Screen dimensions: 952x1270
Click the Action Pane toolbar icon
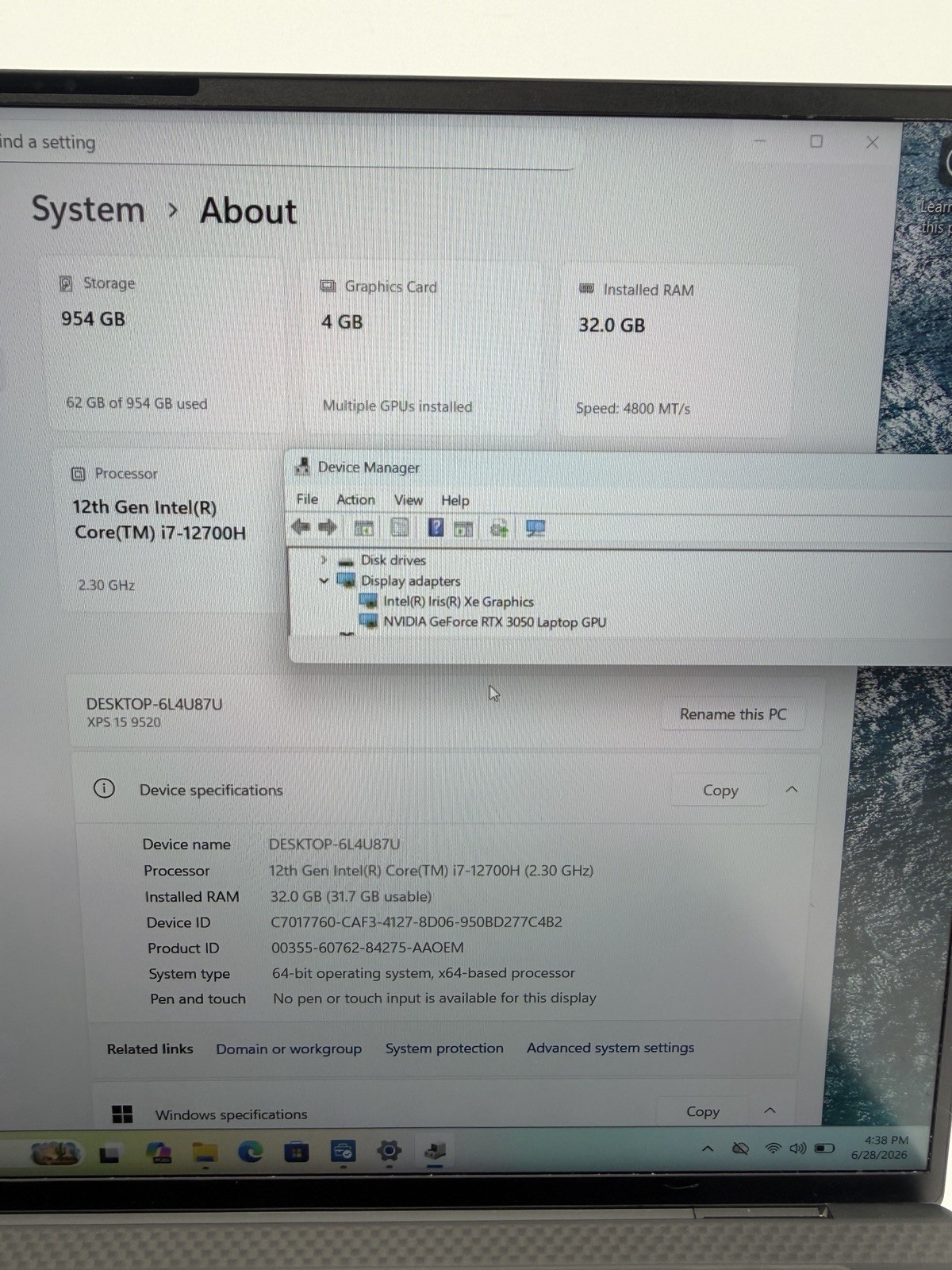(463, 529)
